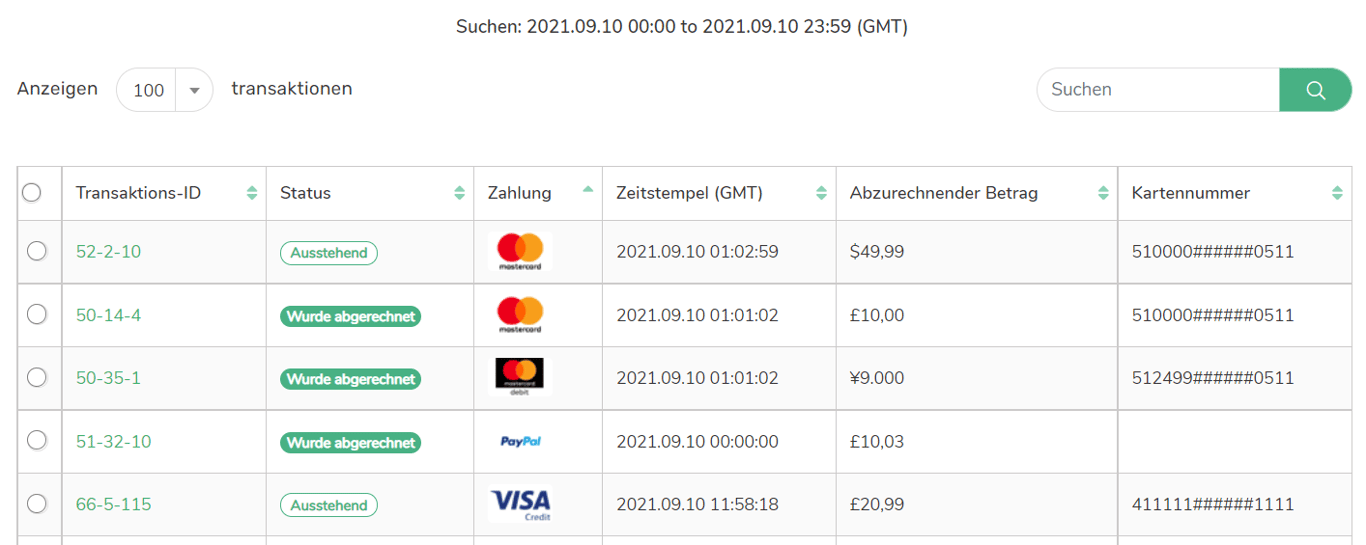Sort by Abzurechnender Betrag column arrows
This screenshot has height=545, width=1366.
[x=1103, y=193]
